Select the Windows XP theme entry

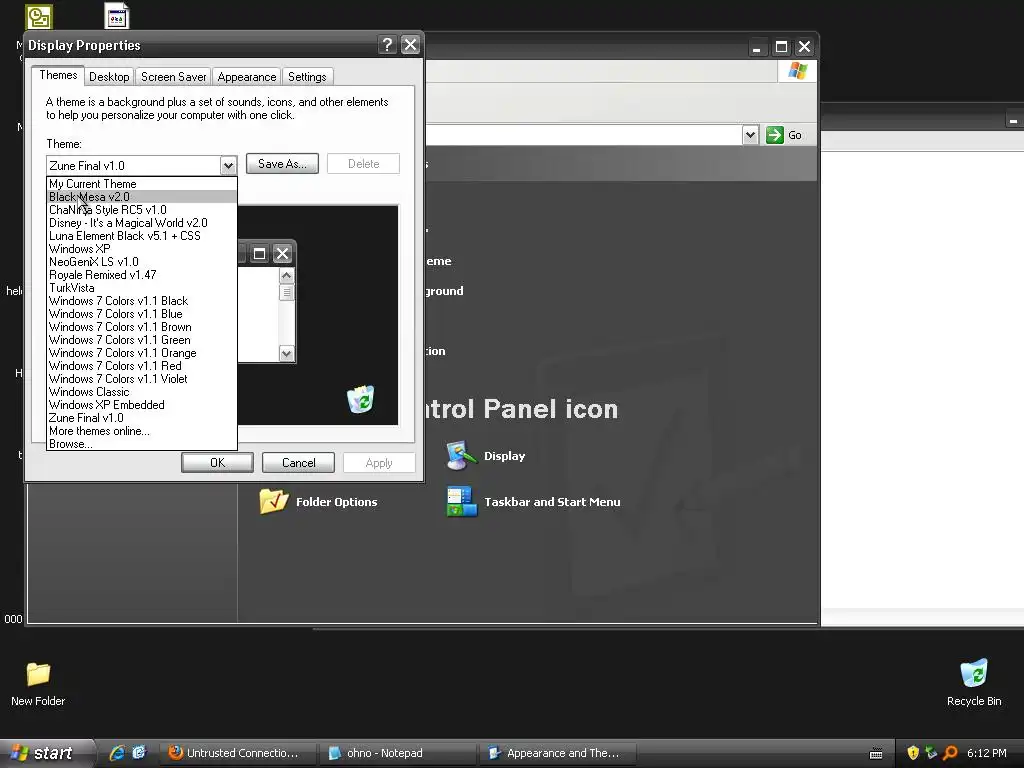click(x=142, y=249)
